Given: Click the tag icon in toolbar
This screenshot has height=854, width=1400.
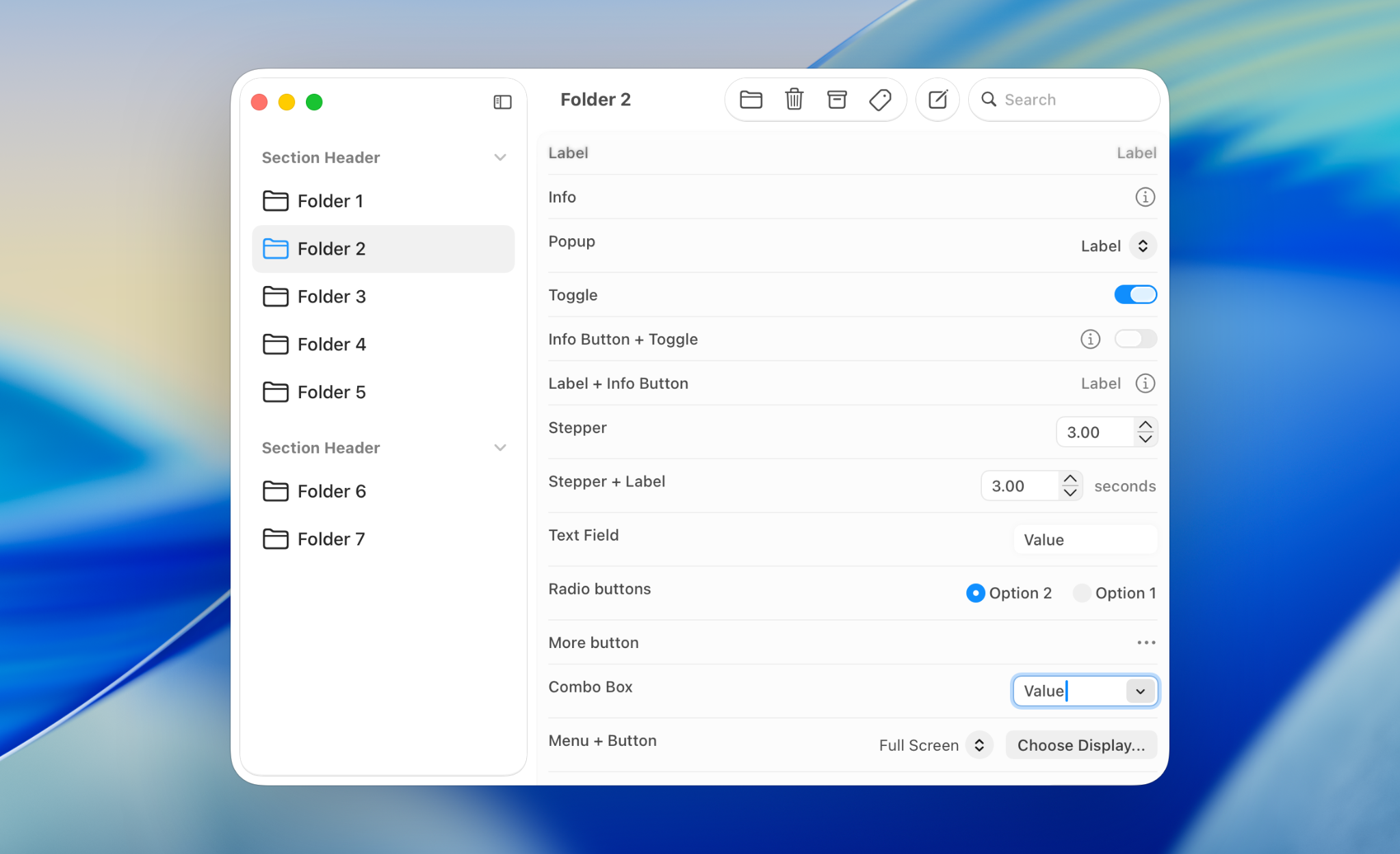Looking at the screenshot, I should tap(880, 100).
